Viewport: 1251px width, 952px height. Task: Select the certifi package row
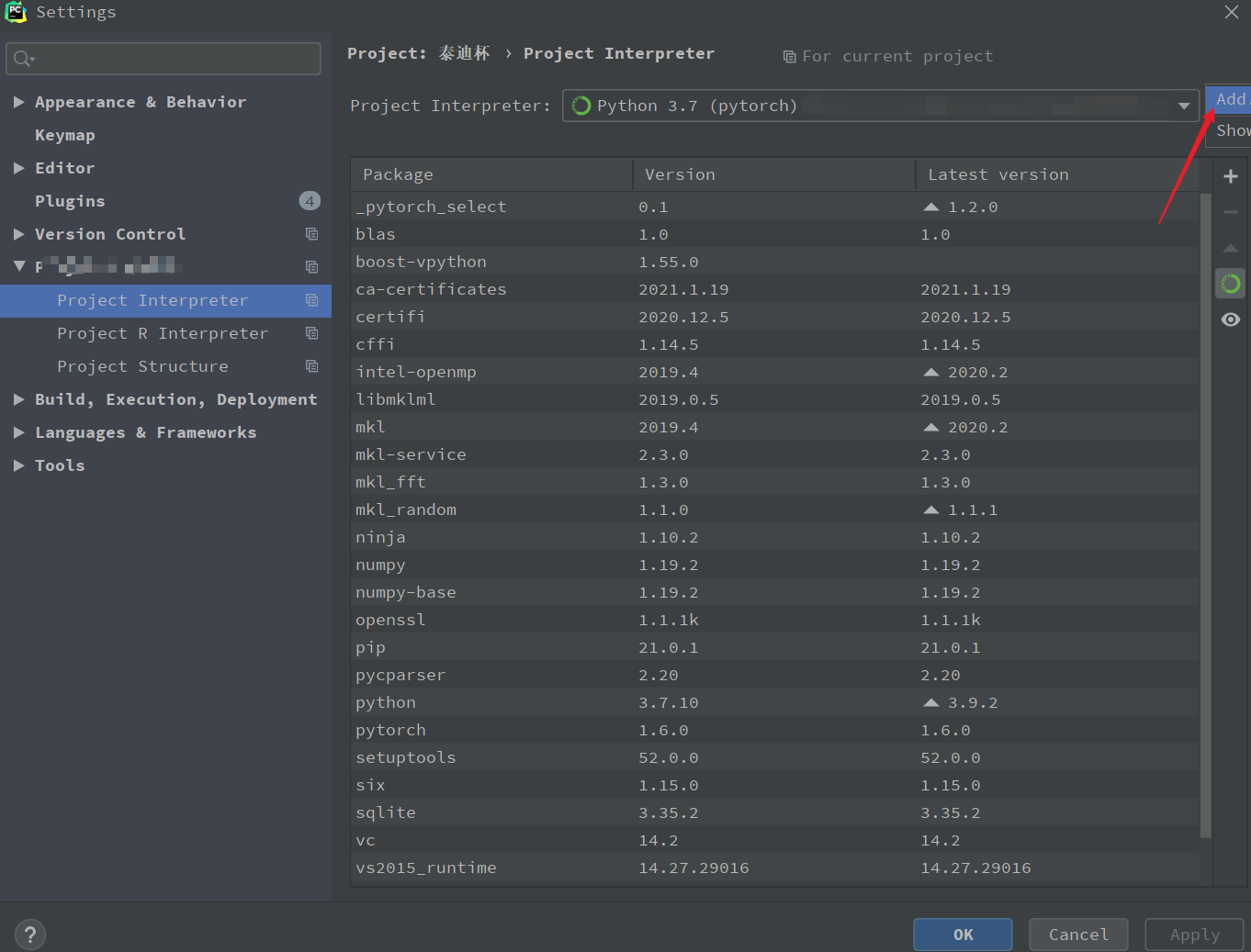pyautogui.click(x=775, y=317)
